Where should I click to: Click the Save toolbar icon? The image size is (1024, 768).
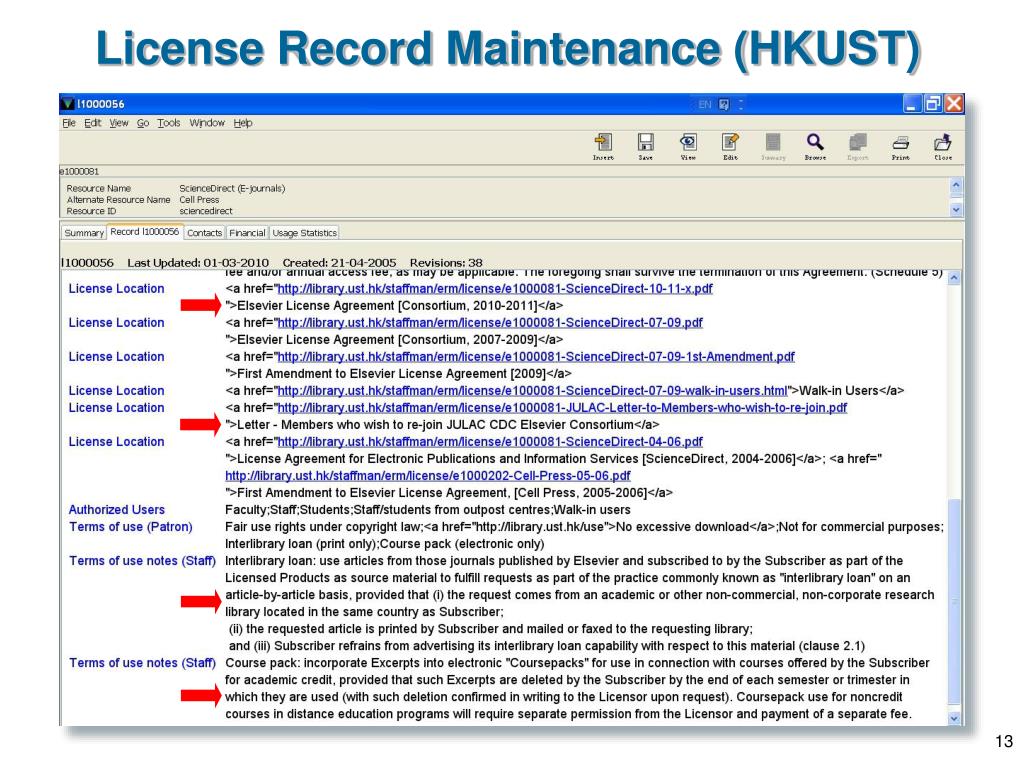coord(645,146)
